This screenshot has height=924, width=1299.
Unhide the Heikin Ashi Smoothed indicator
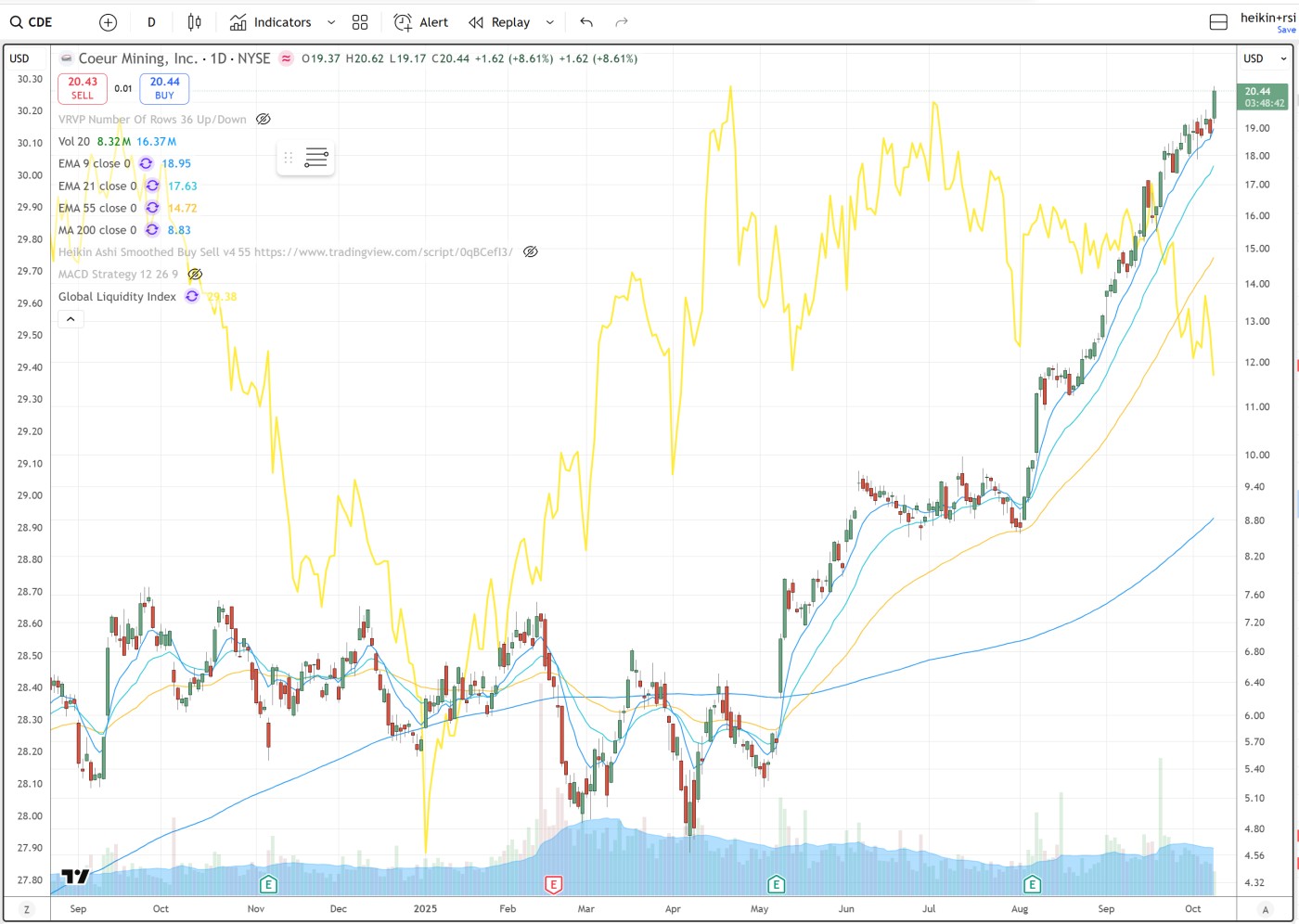pyautogui.click(x=531, y=252)
